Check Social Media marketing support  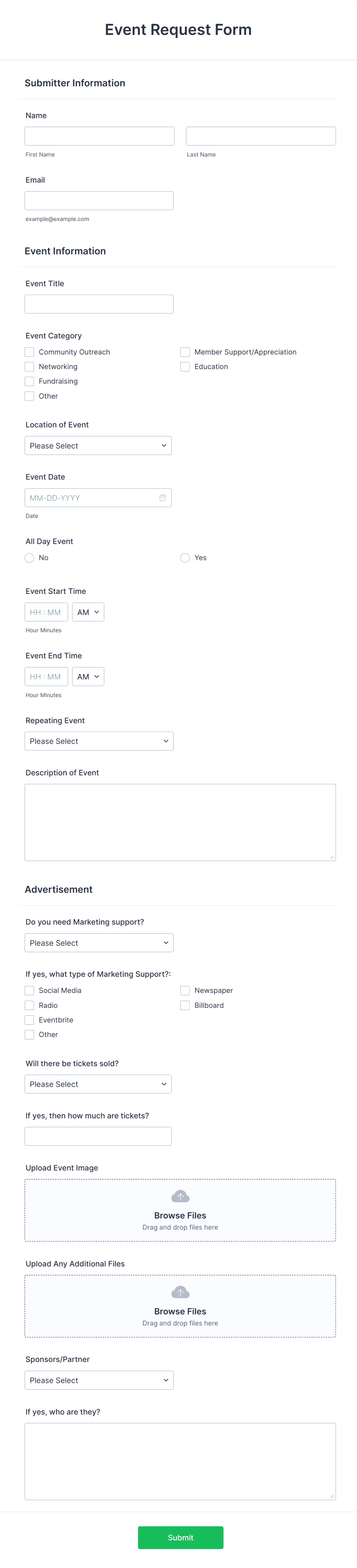(29, 990)
